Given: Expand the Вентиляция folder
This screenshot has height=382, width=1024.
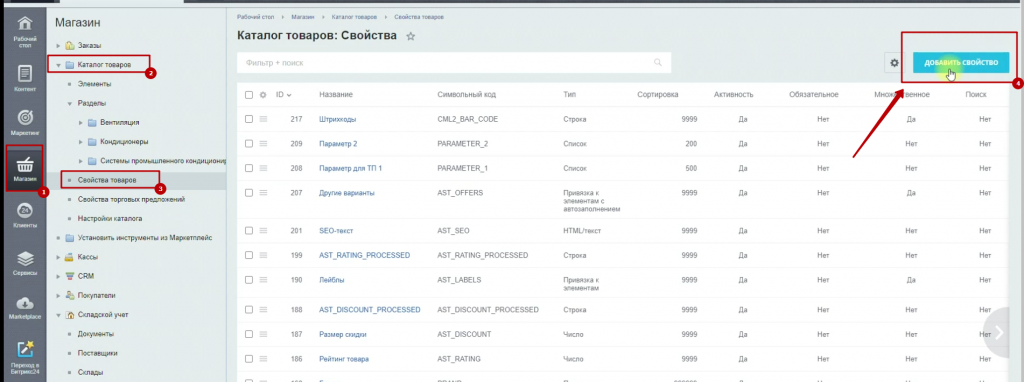Looking at the screenshot, I should 81,122.
